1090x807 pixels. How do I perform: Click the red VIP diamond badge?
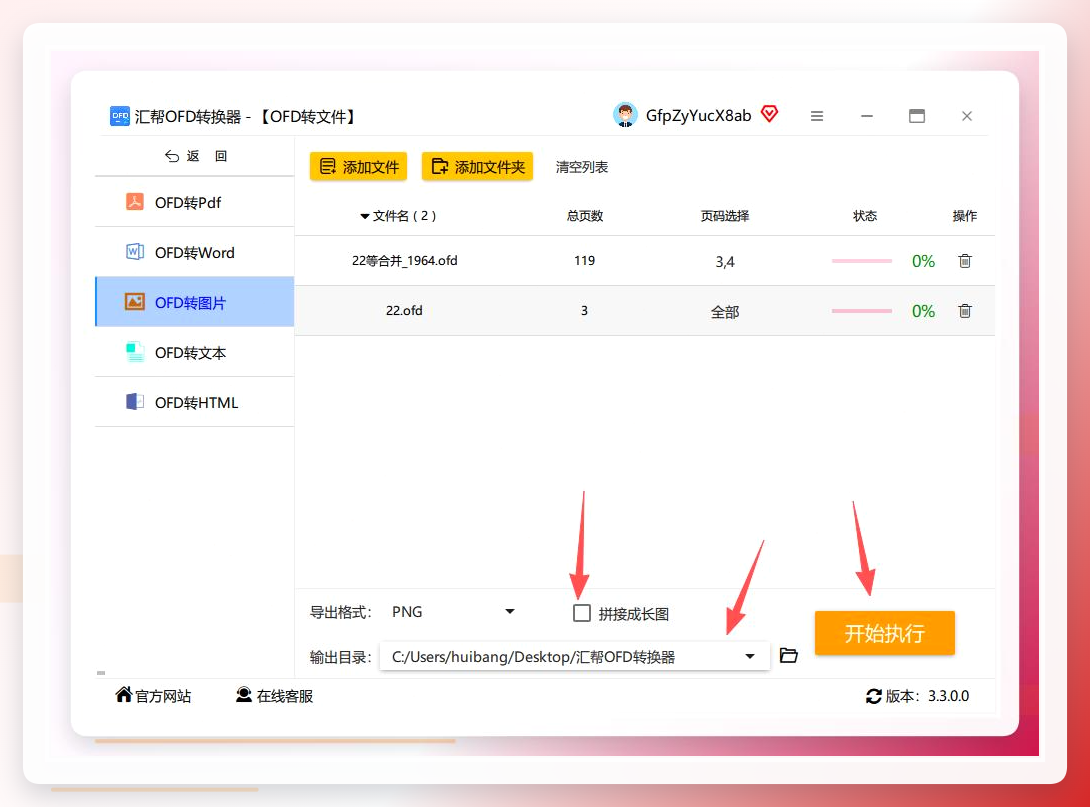tap(770, 113)
